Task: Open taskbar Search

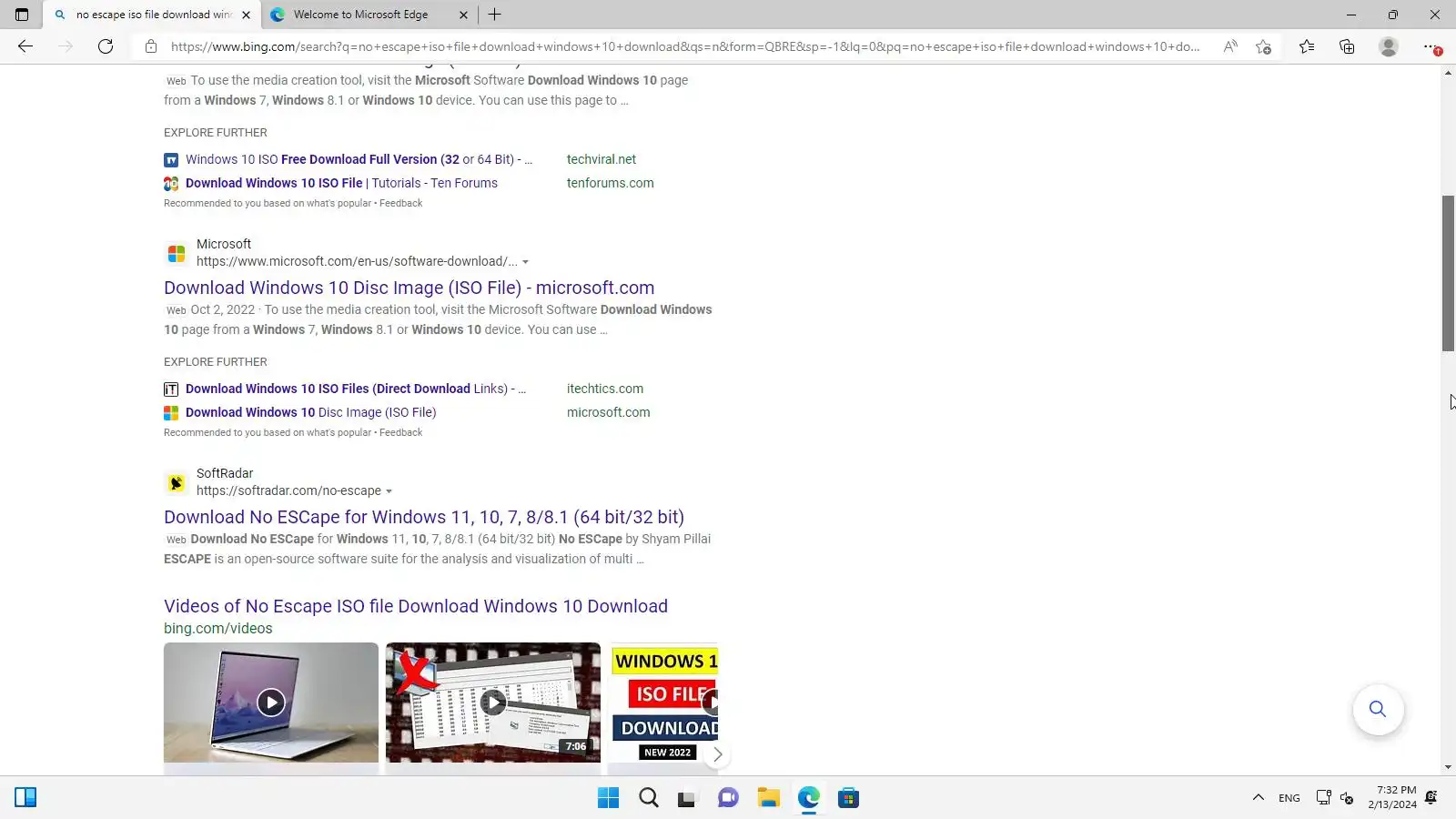Action: tap(648, 798)
